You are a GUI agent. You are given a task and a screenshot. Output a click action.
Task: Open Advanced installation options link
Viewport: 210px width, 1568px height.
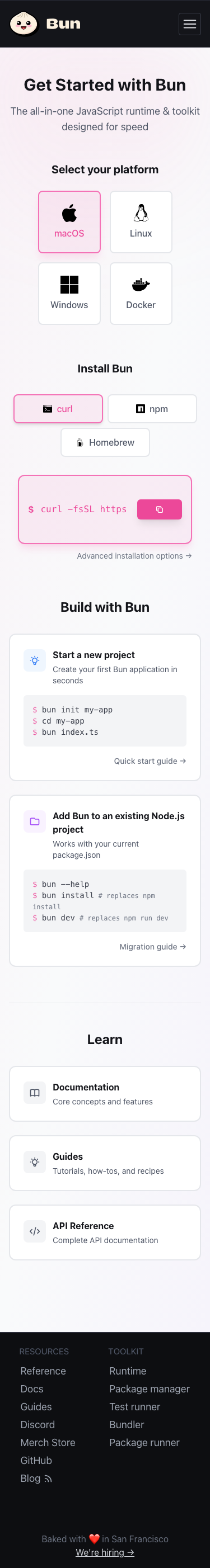[134, 556]
